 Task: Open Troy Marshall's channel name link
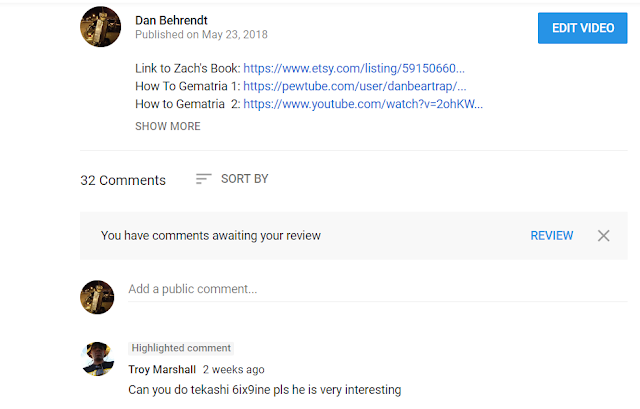(x=162, y=369)
